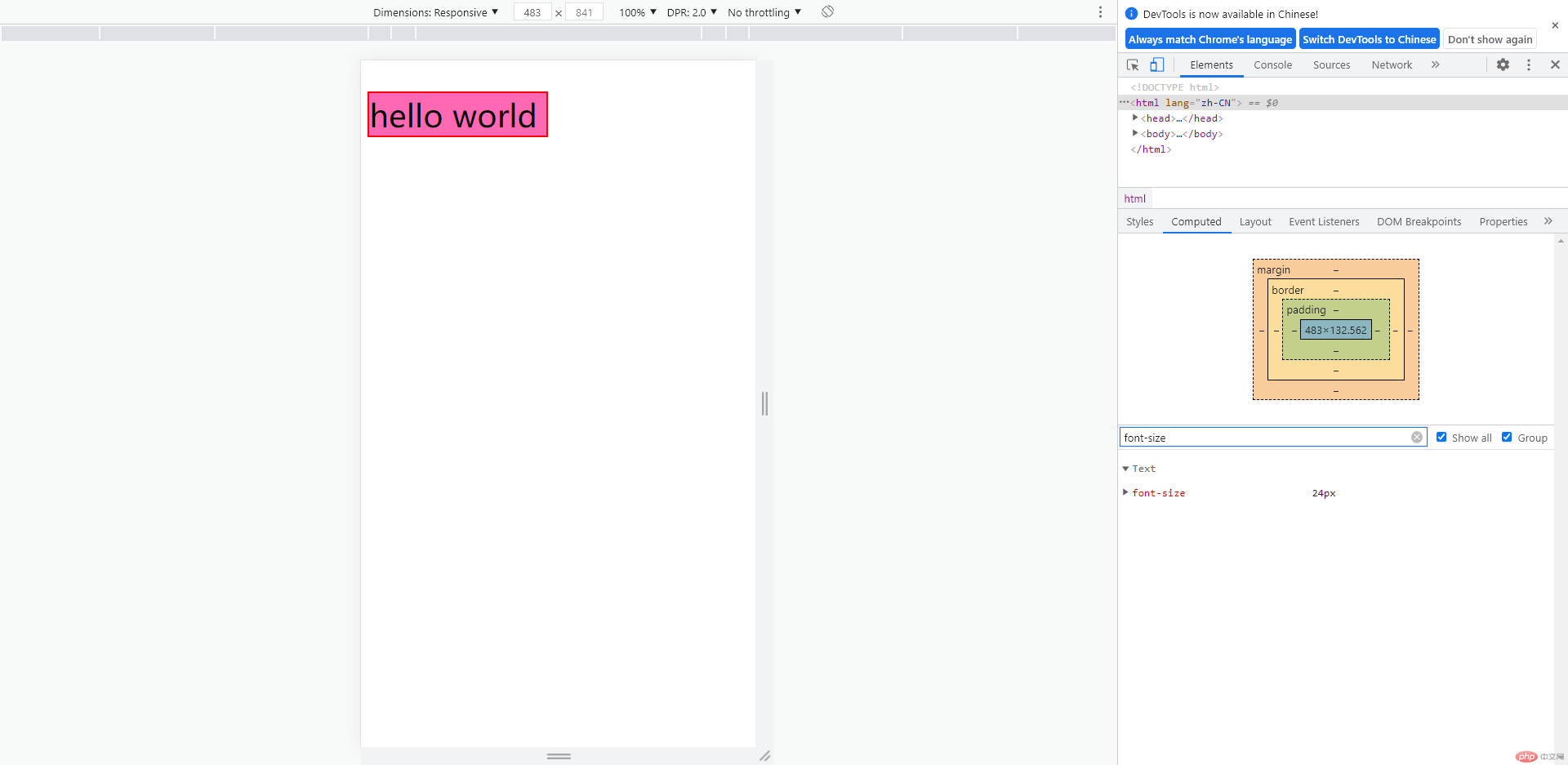
Task: Grab the corner viewport resize handle
Action: pyautogui.click(x=764, y=756)
